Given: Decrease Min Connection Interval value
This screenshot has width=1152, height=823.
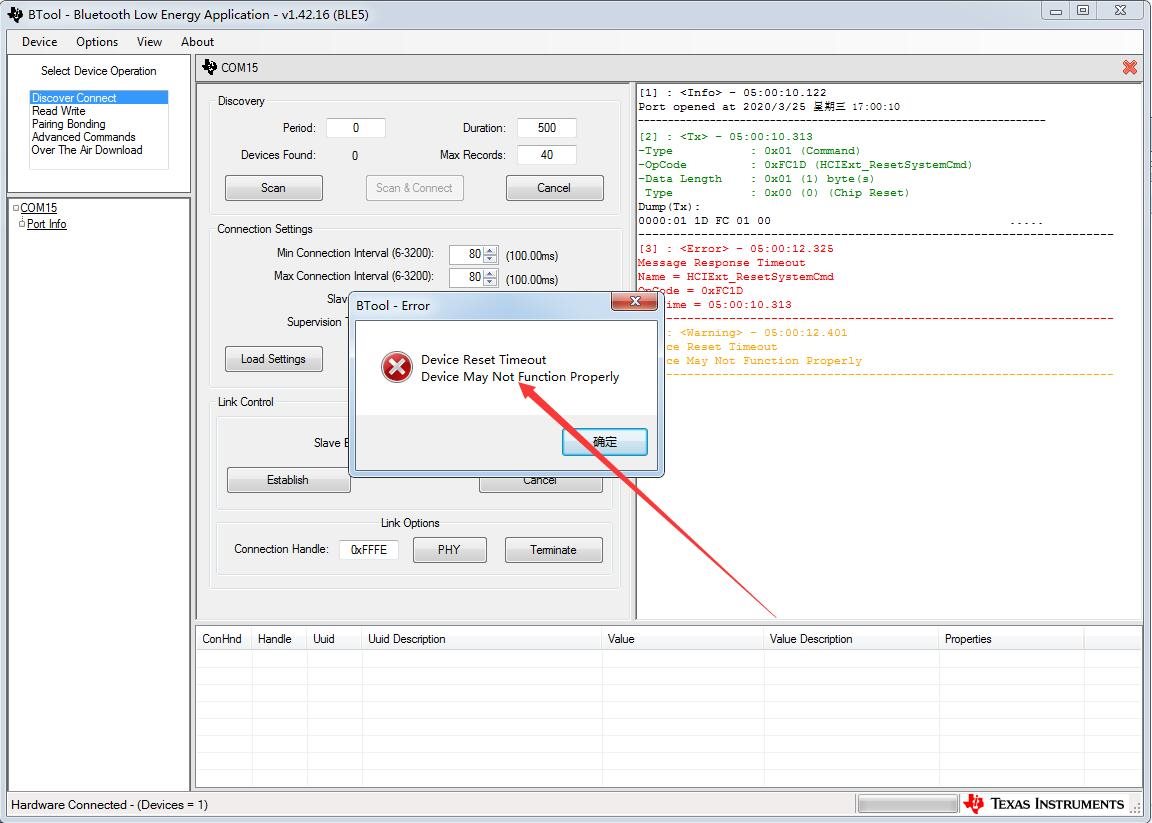Looking at the screenshot, I should coord(490,259).
